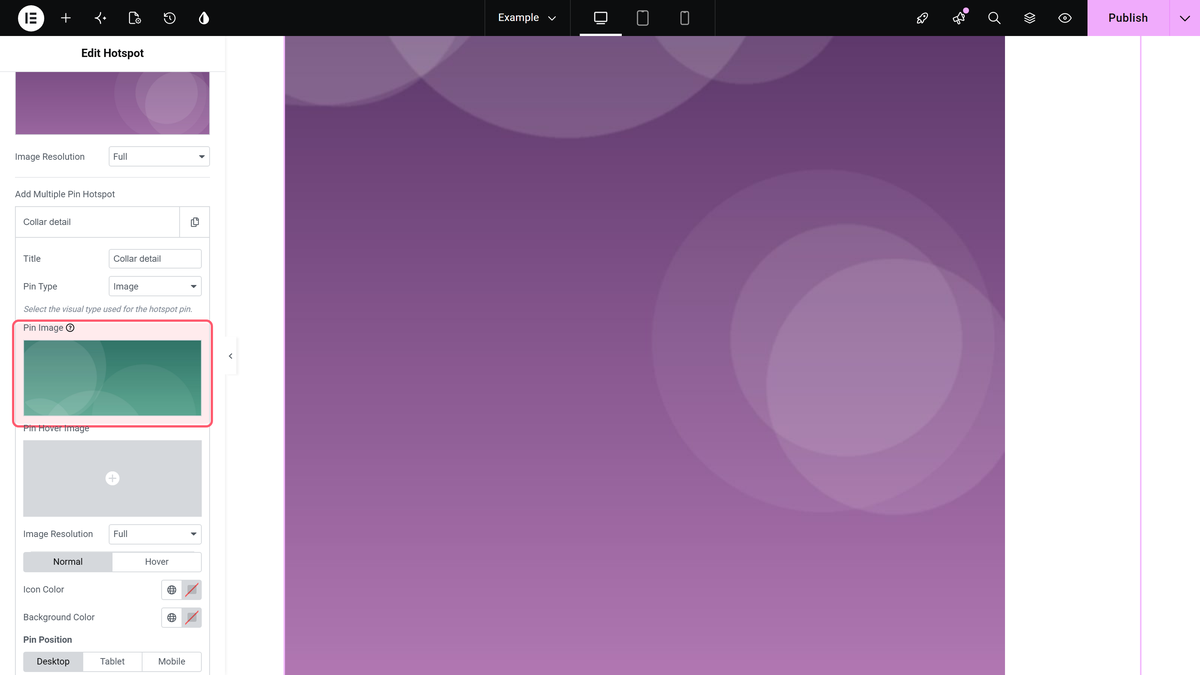Open the Structure layers icon
The height and width of the screenshot is (675, 1200).
[1030, 18]
